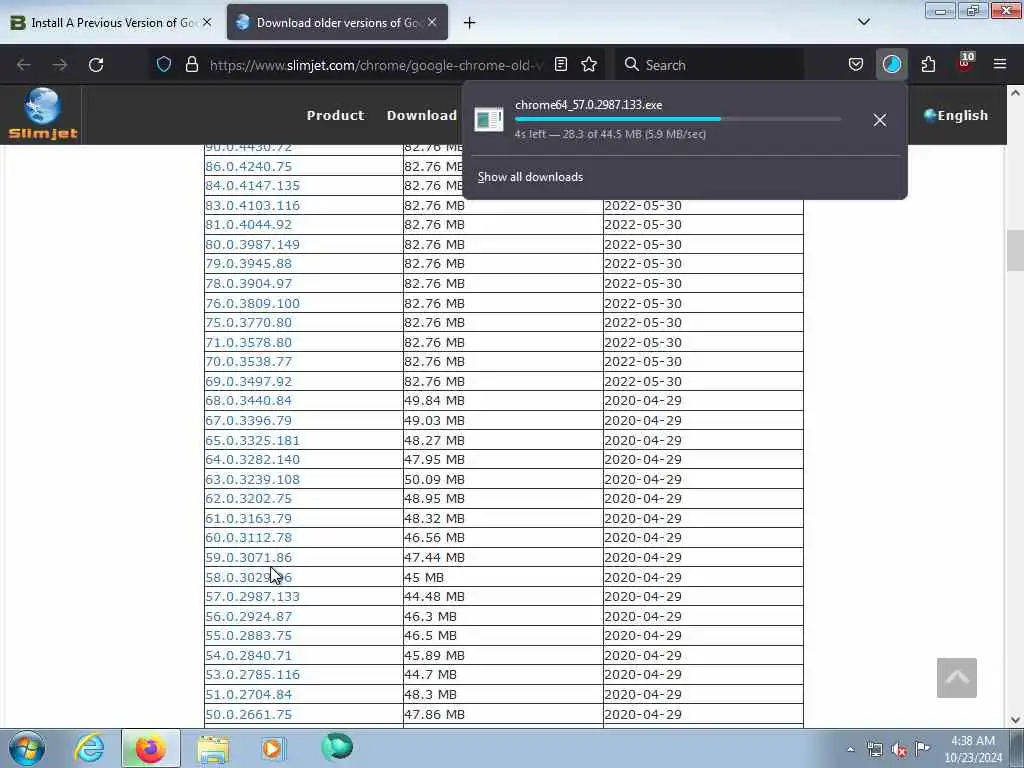
Task: Download Chrome version 50.0.2661.75
Action: [248, 714]
